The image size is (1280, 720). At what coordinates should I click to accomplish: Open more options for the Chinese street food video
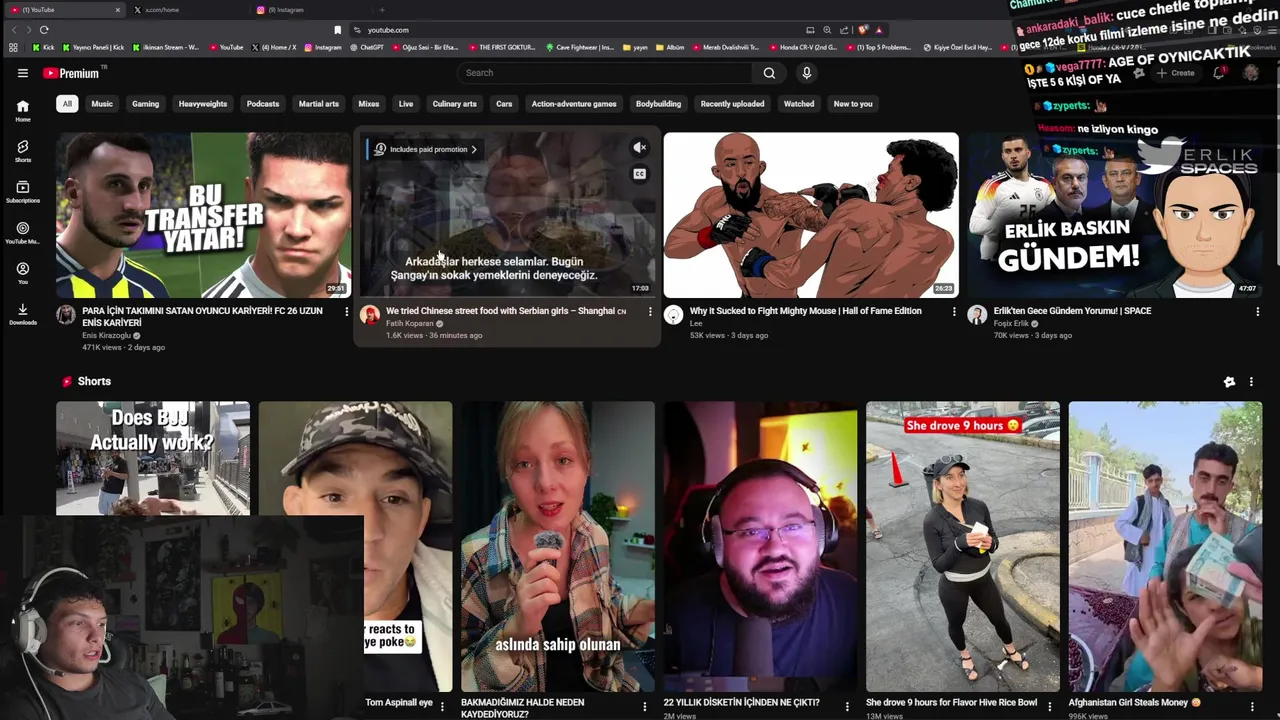click(650, 312)
